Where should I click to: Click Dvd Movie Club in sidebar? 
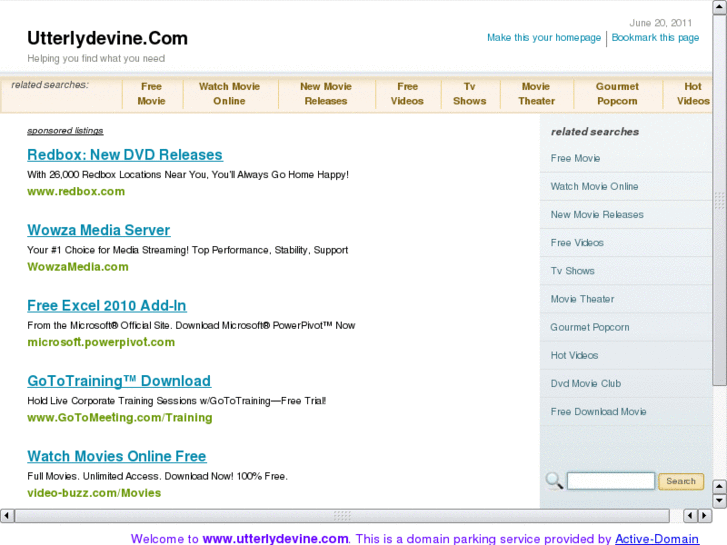[586, 384]
